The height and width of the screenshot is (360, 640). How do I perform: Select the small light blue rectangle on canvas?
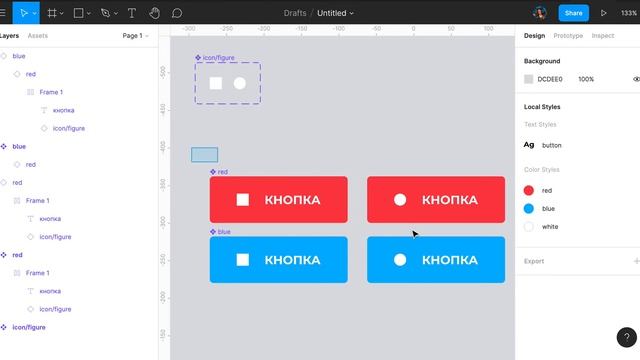pyautogui.click(x=204, y=155)
